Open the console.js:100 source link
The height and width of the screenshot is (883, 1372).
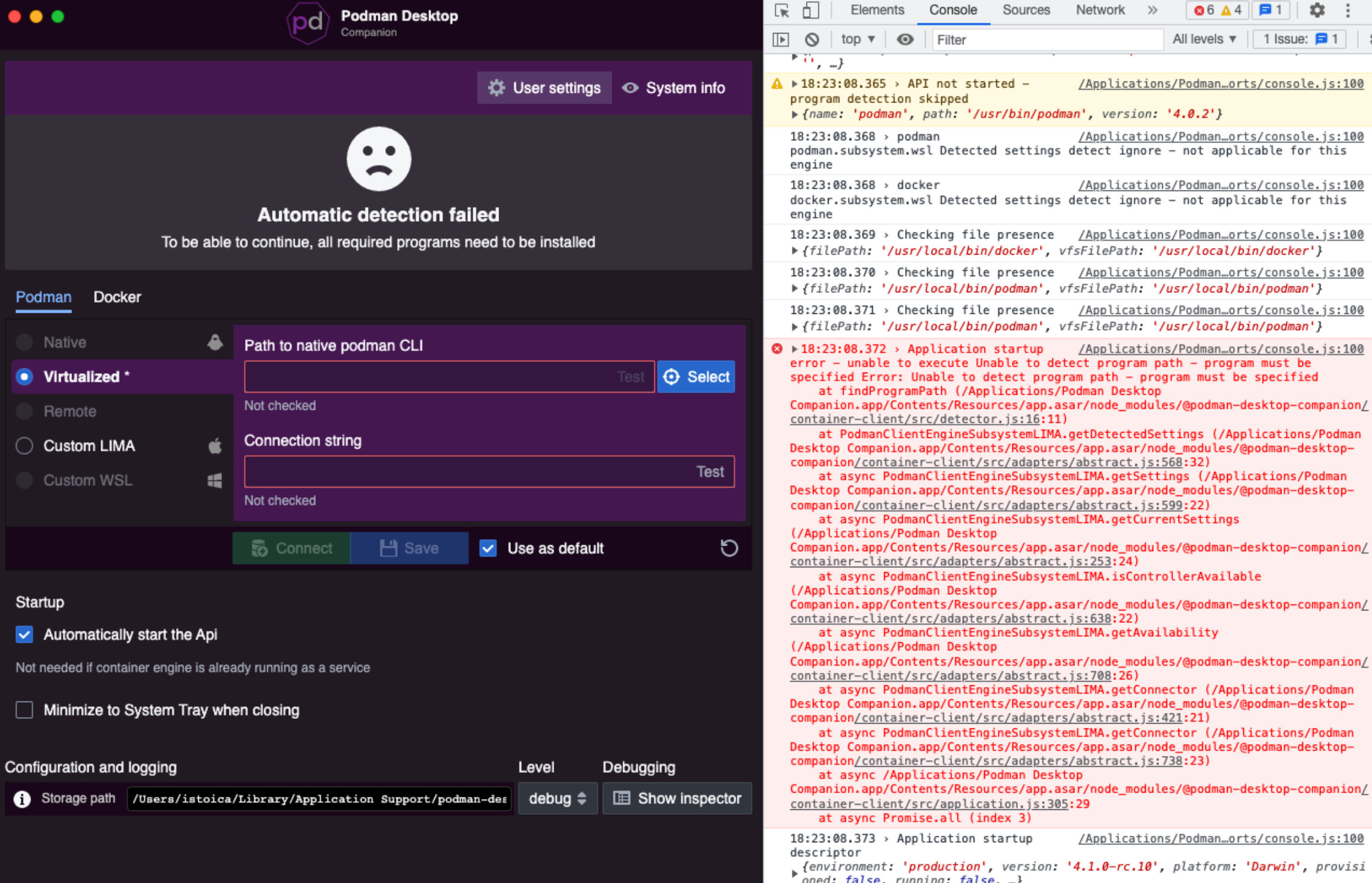(1219, 83)
